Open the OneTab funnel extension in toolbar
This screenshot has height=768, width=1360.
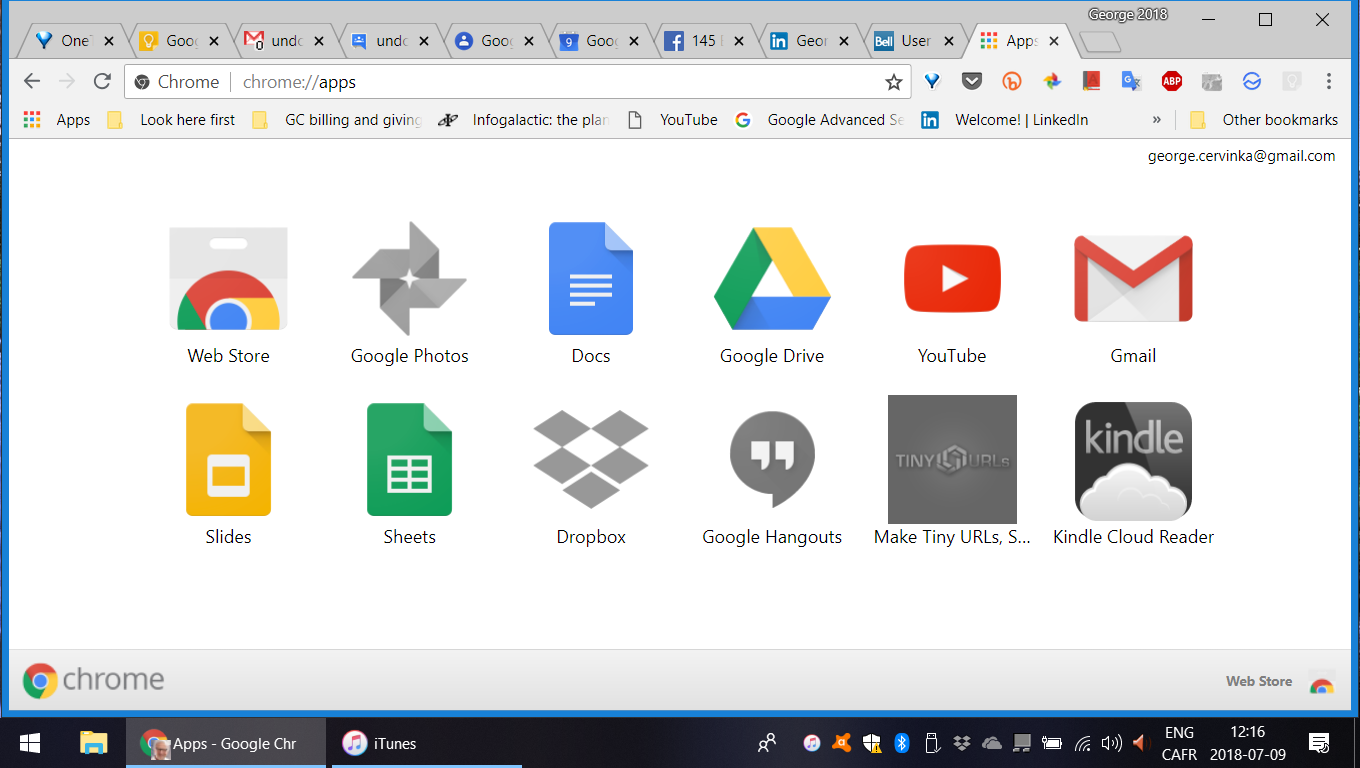(932, 82)
